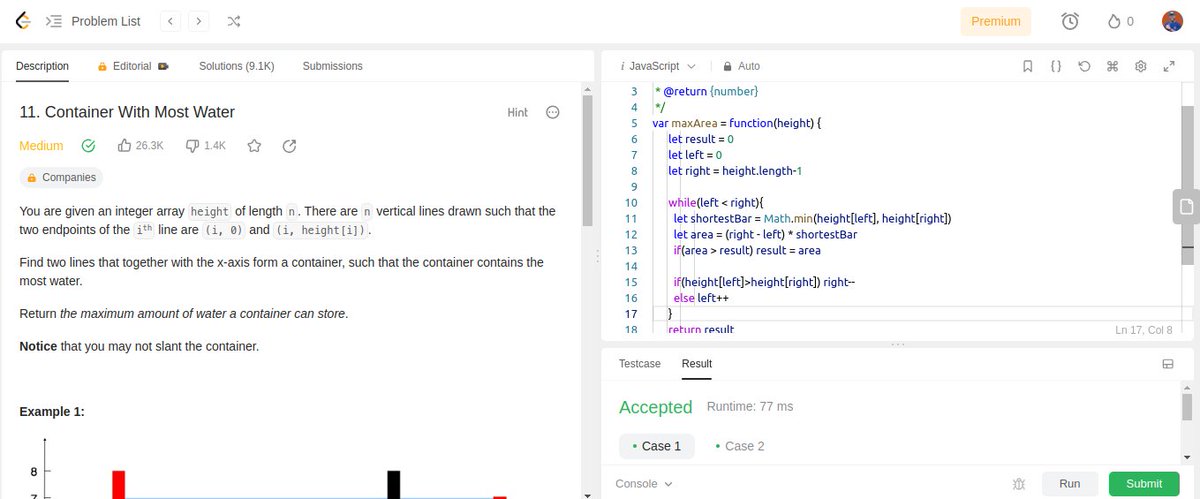Select Case 2 result
This screenshot has width=1200, height=499.
[741, 446]
